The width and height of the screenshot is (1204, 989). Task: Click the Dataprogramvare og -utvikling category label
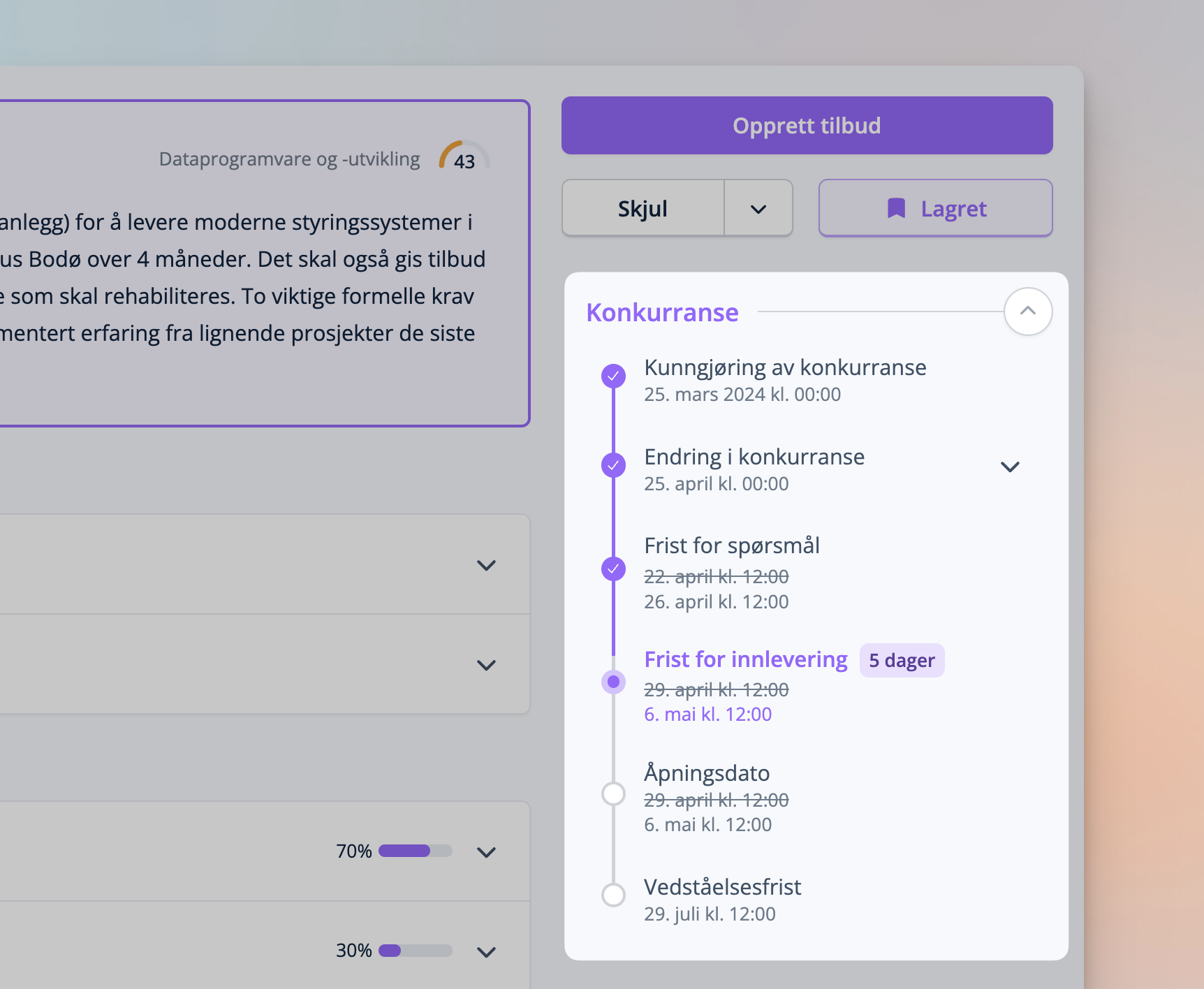[x=289, y=159]
